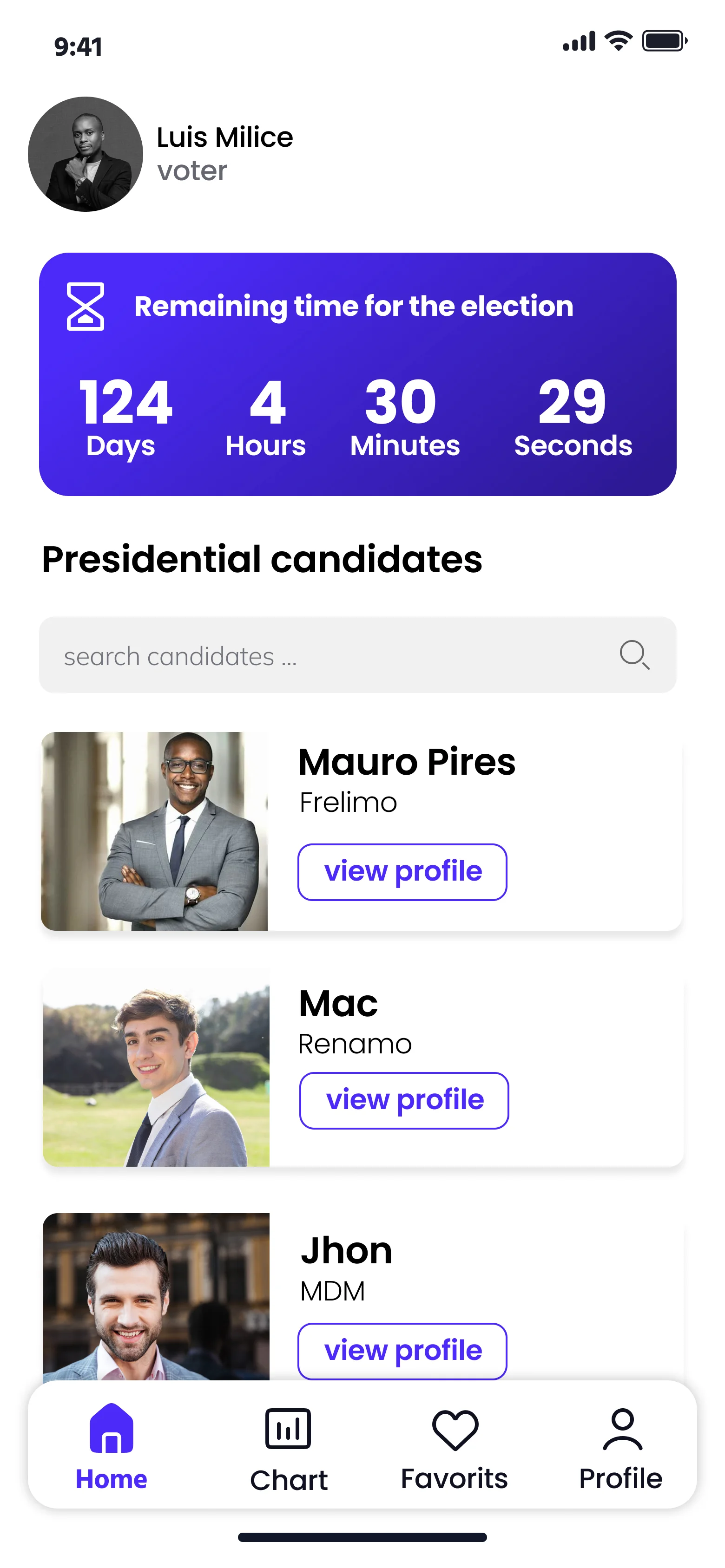Tap Luis Milice's avatar photo
The height and width of the screenshot is (1568, 725).
coord(86,154)
